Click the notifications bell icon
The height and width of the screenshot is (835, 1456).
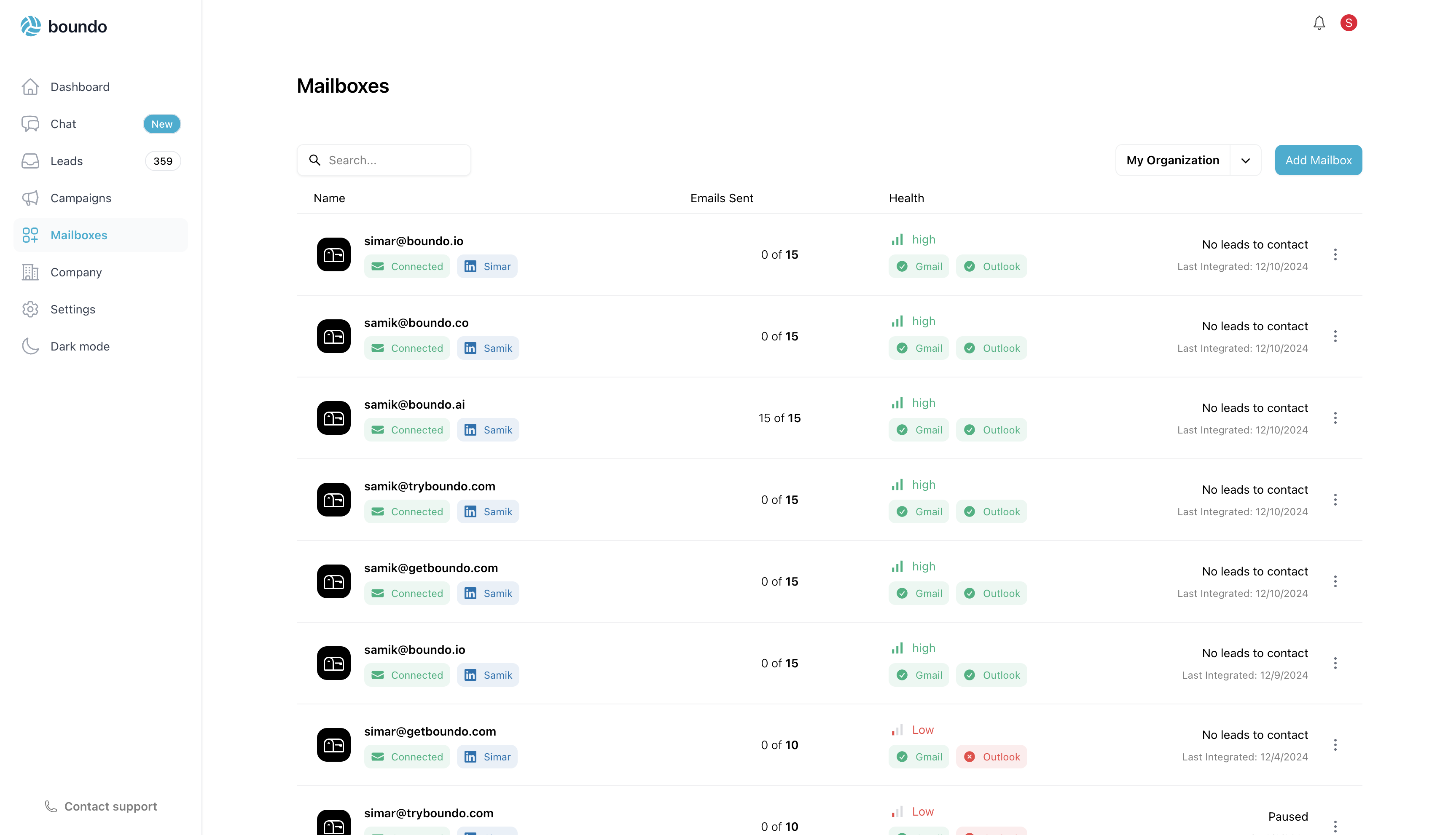click(1319, 23)
